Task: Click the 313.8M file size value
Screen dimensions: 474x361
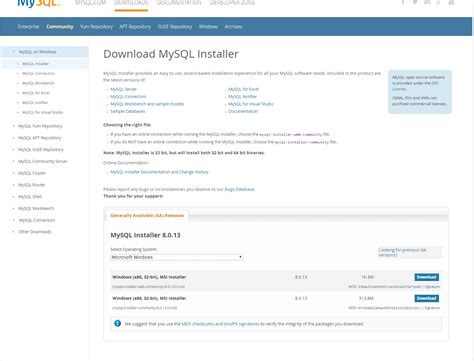Action: [366, 298]
